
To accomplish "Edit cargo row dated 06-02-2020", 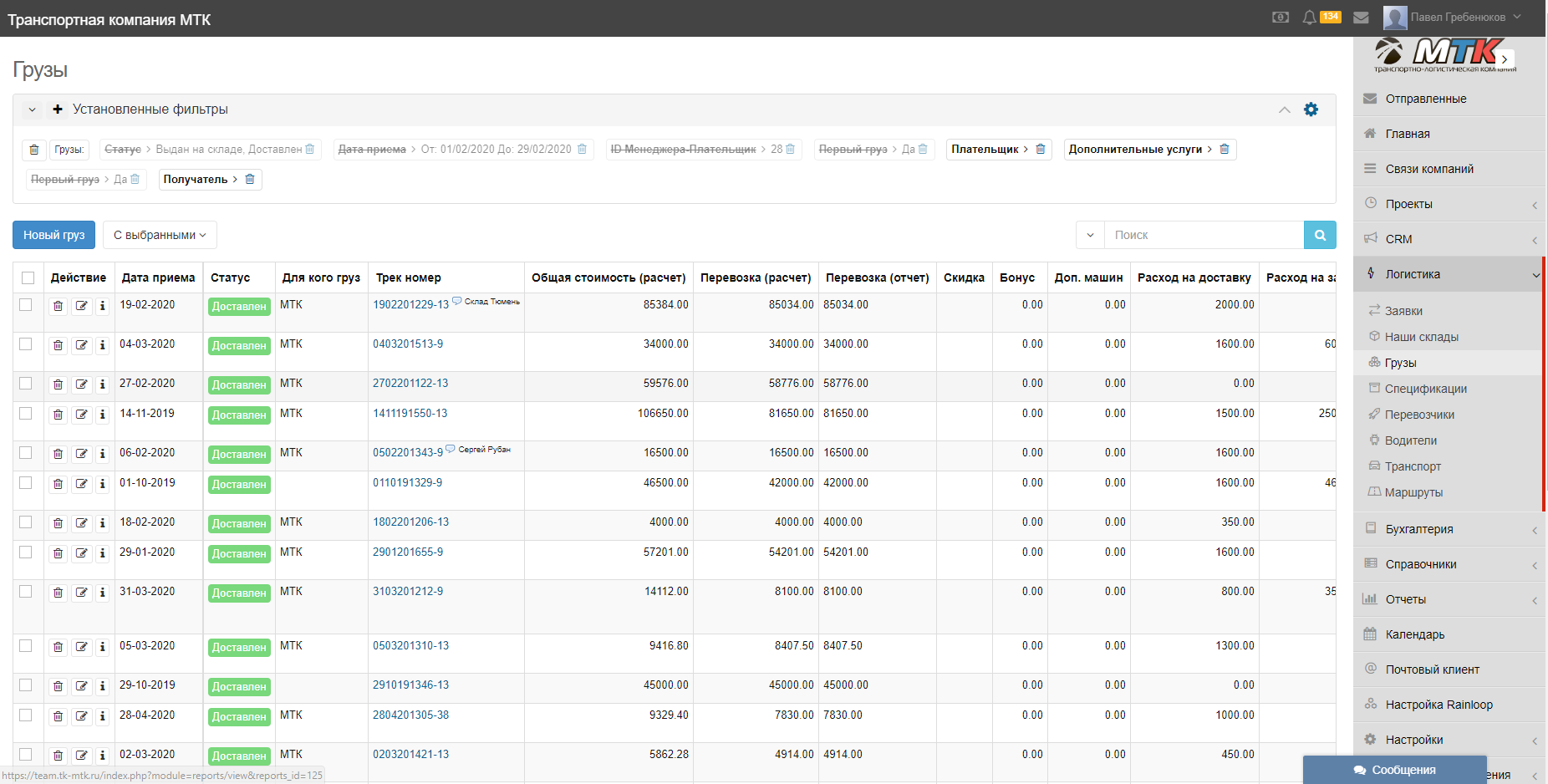I will [81, 454].
